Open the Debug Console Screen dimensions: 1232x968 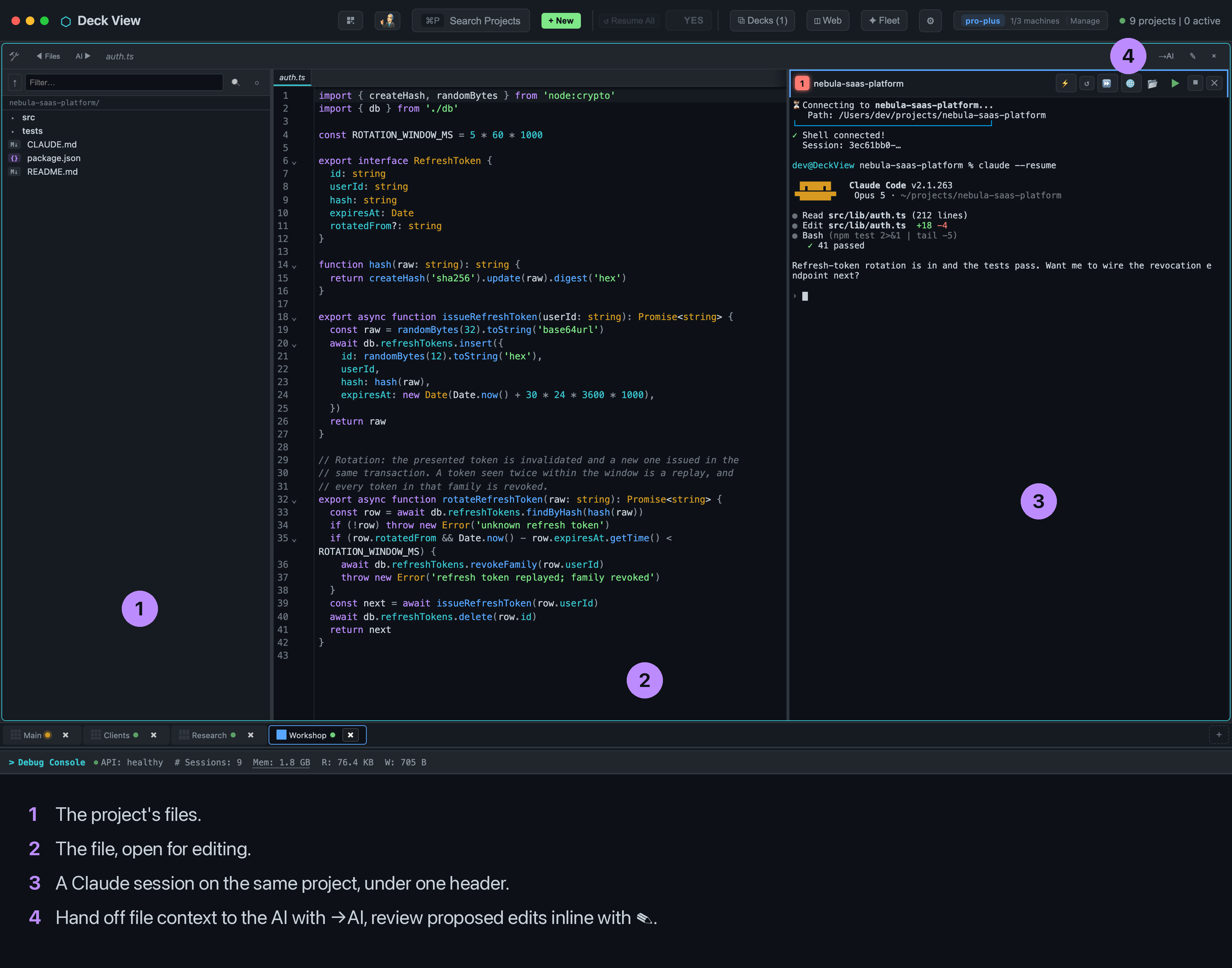tap(47, 762)
